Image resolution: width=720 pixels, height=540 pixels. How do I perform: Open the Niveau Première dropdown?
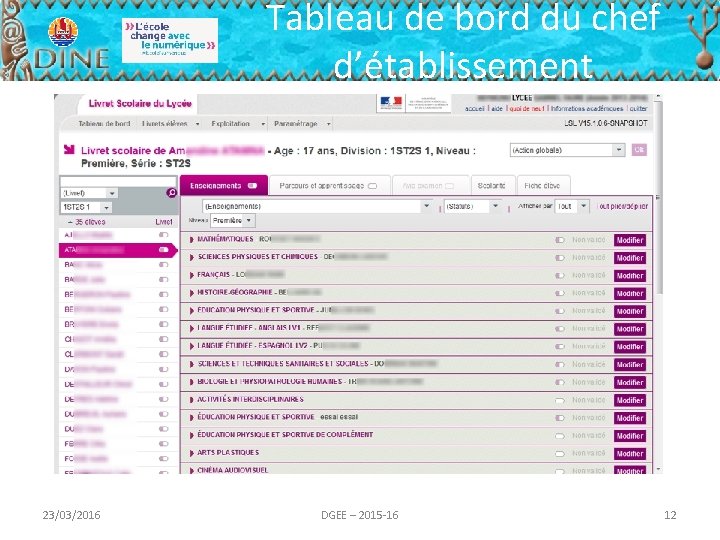(x=233, y=221)
